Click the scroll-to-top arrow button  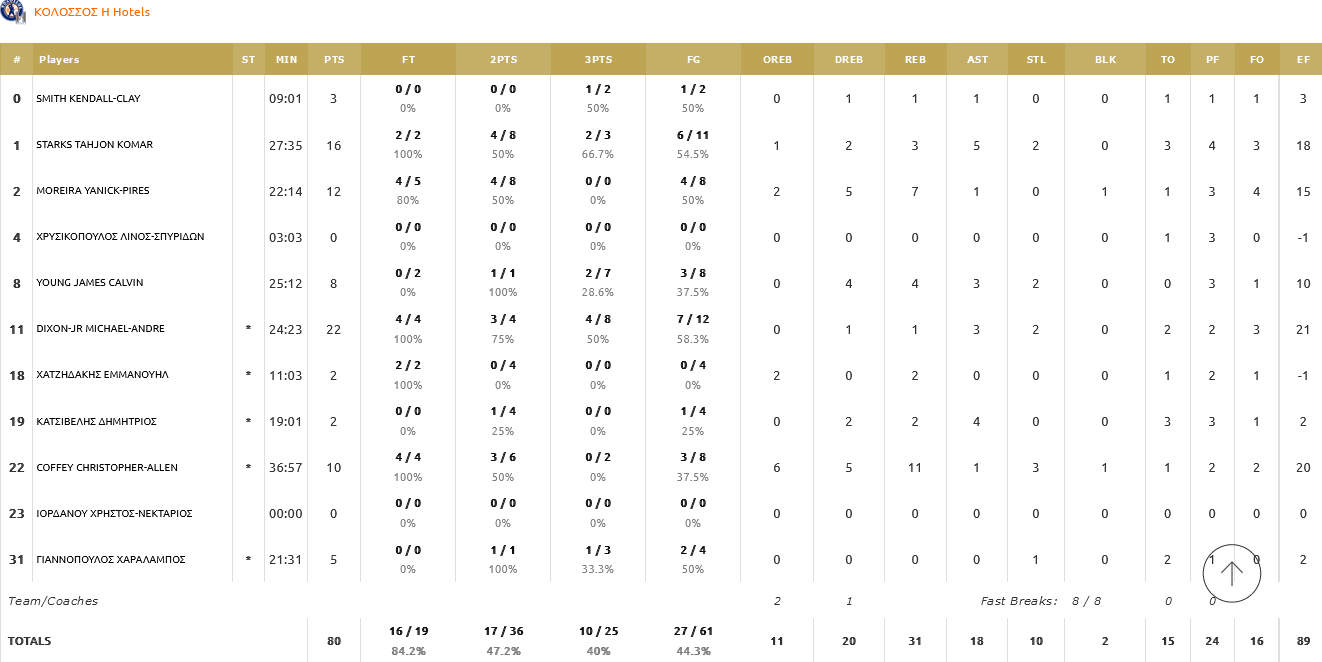click(x=1231, y=573)
